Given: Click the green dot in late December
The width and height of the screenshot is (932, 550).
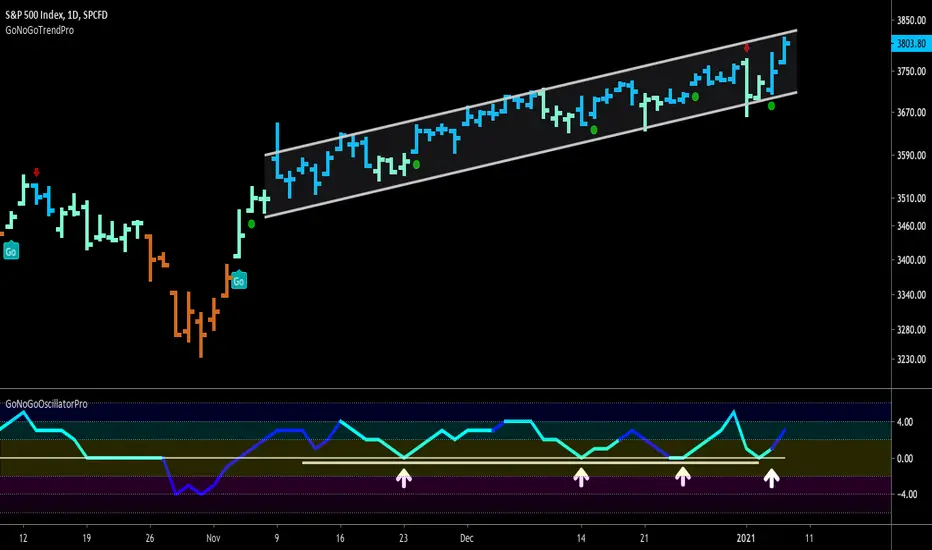Looking at the screenshot, I should click(x=695, y=96).
